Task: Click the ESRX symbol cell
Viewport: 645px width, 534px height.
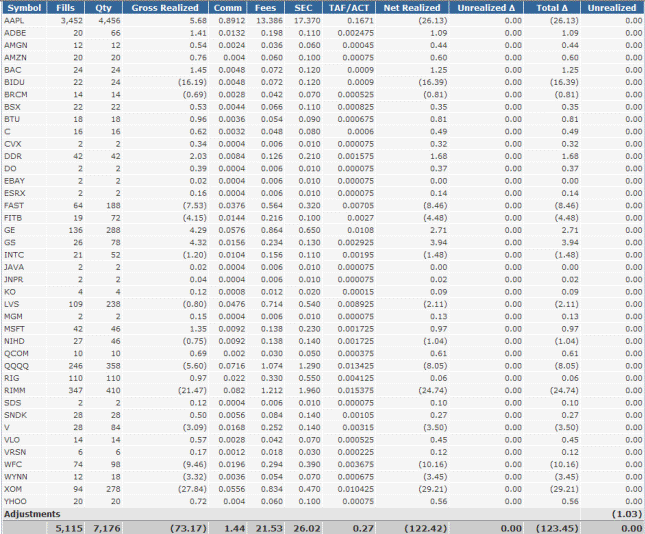Action: coord(15,193)
